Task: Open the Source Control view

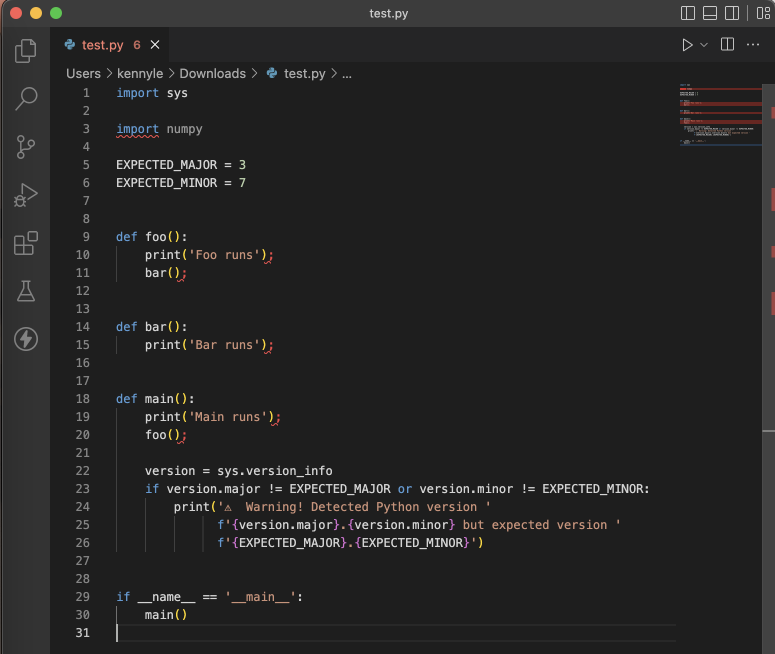Action: [x=26, y=147]
